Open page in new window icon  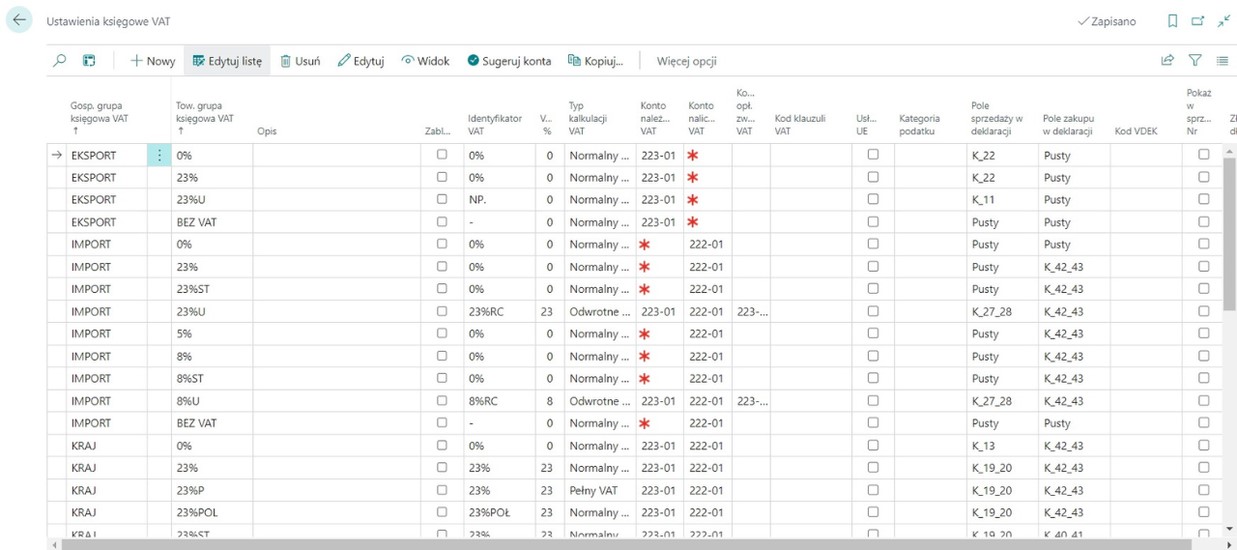[x=1198, y=21]
